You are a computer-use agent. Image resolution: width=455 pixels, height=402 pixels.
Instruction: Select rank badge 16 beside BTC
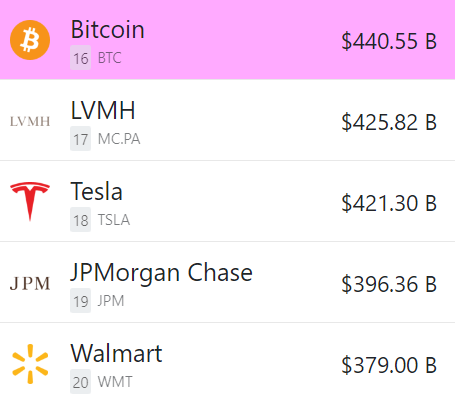(x=80, y=58)
